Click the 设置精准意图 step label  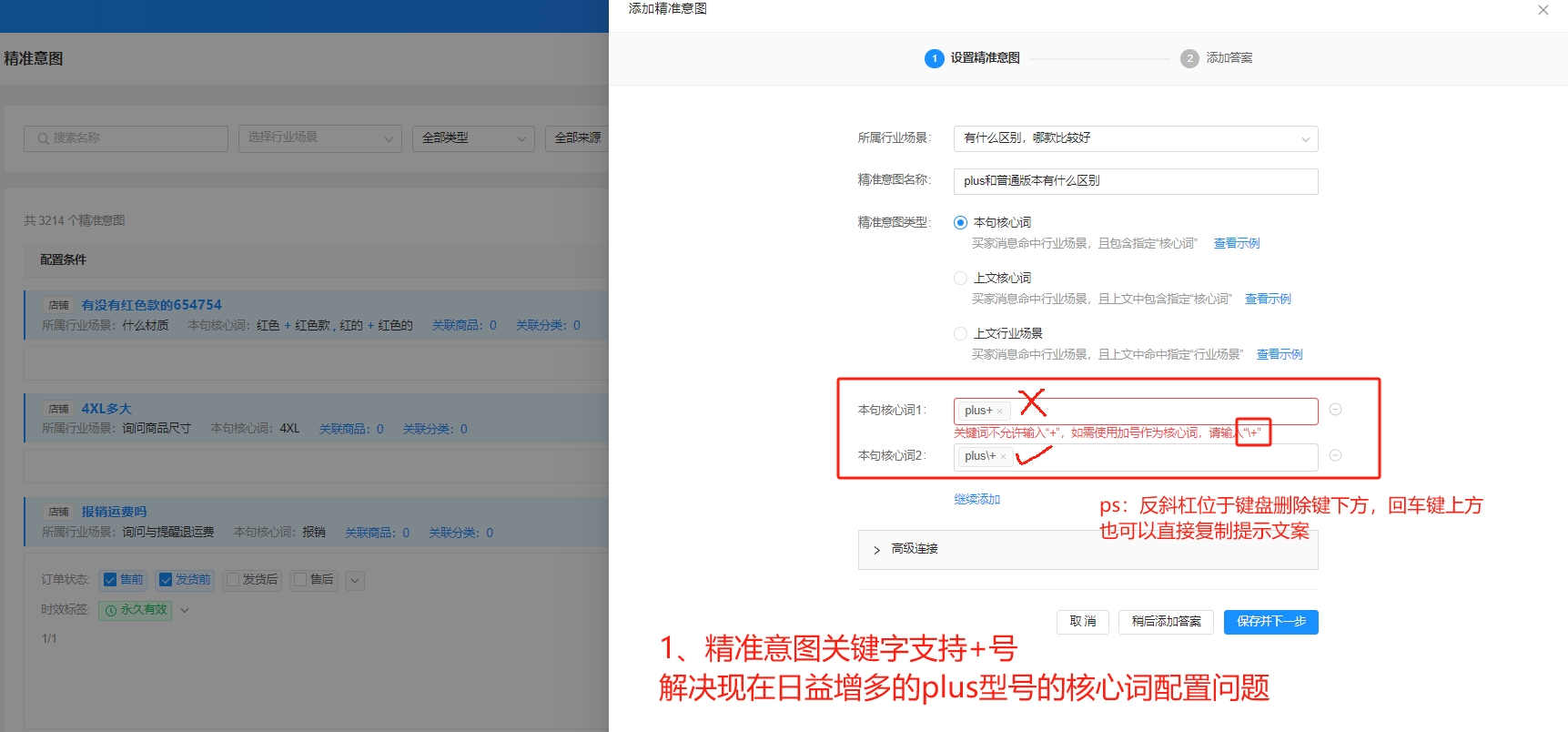point(986,58)
